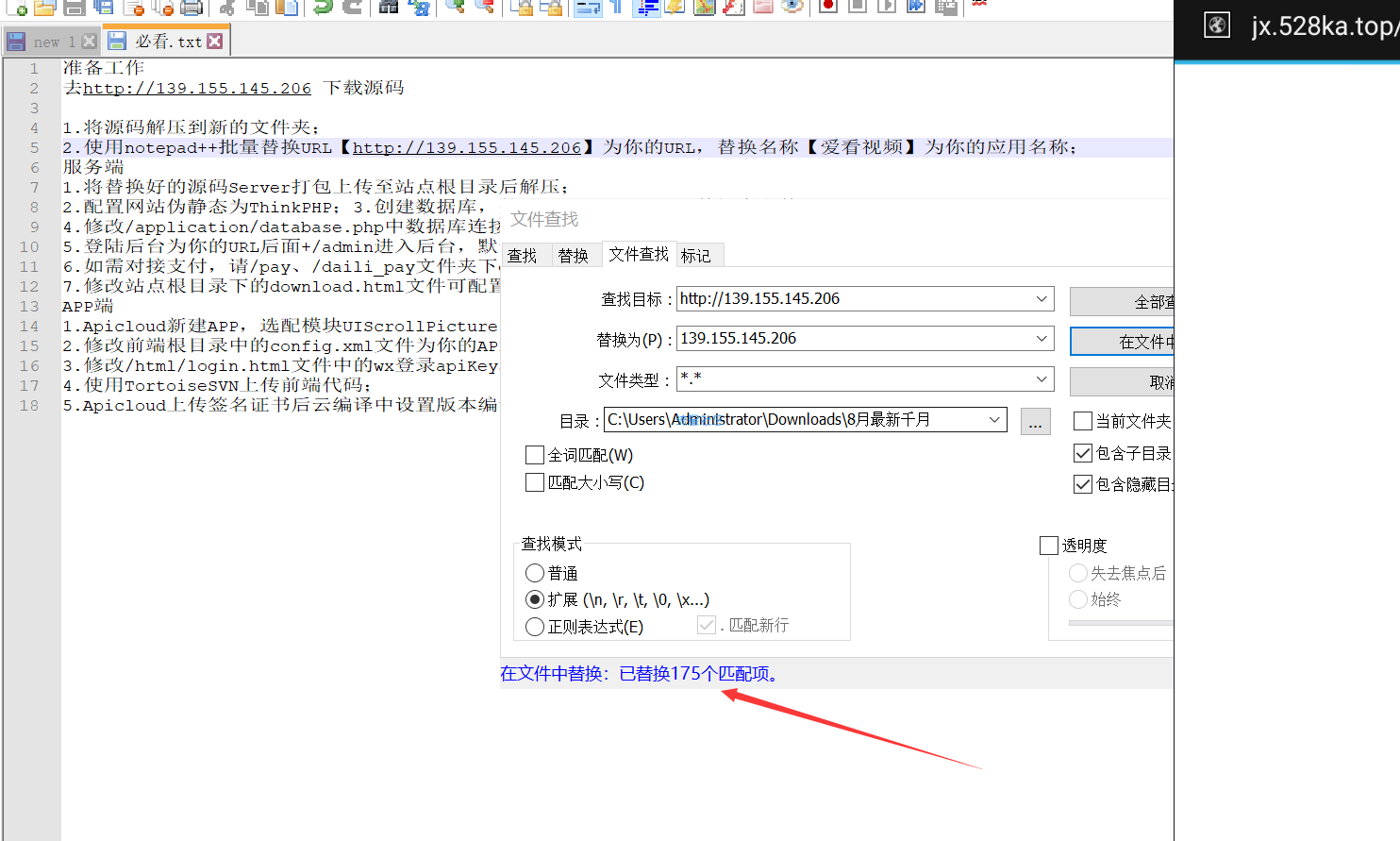The width and height of the screenshot is (1400, 841).
Task: Select 正则表达式(E) radio button
Action: point(535,627)
